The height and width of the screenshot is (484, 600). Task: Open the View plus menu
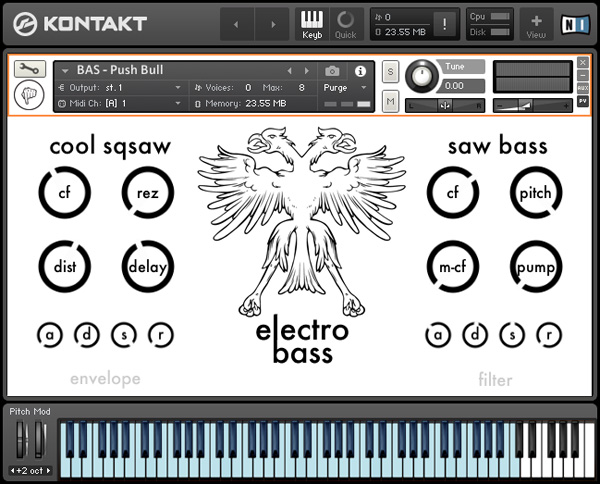pos(536,24)
